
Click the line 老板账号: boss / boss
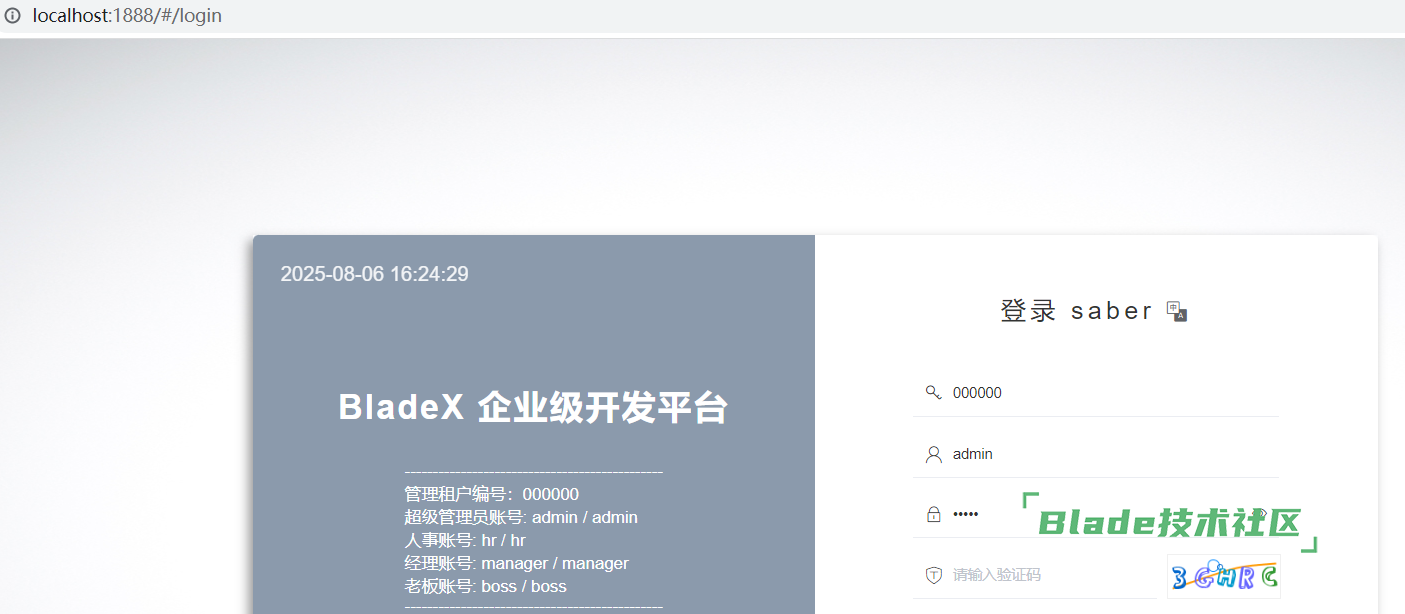pyautogui.click(x=486, y=586)
